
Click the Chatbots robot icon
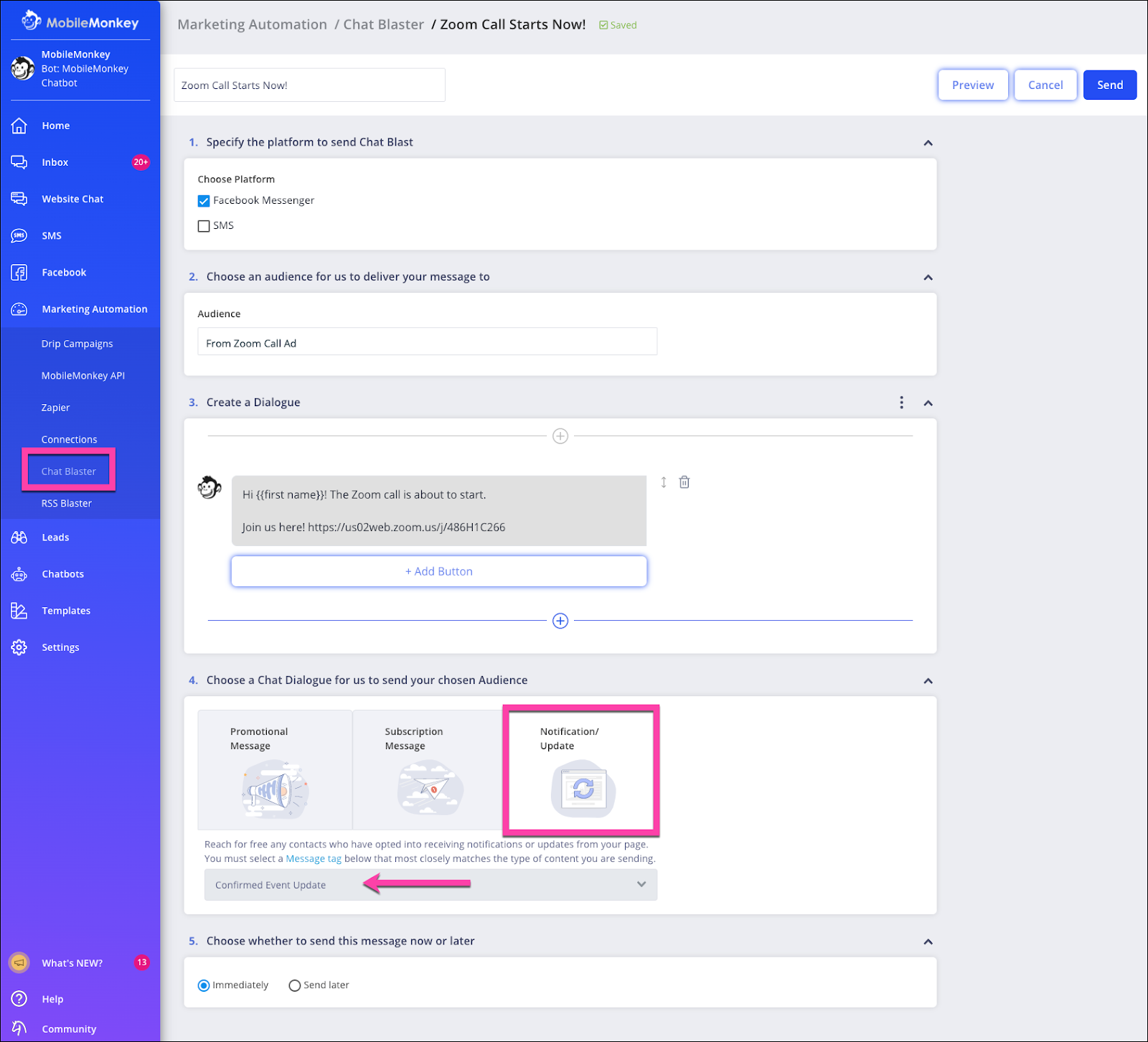[x=19, y=574]
